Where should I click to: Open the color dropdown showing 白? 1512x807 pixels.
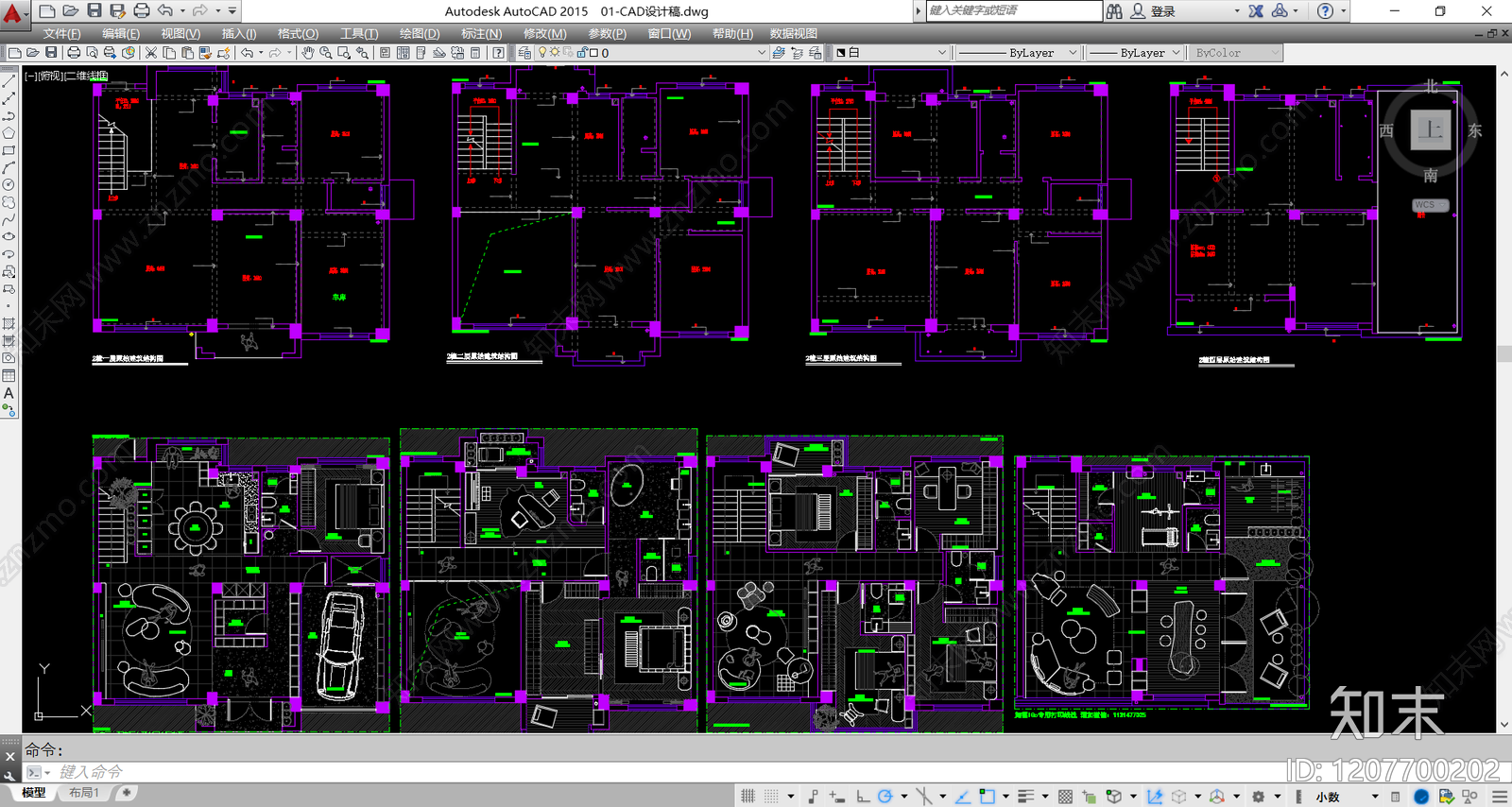(x=890, y=53)
